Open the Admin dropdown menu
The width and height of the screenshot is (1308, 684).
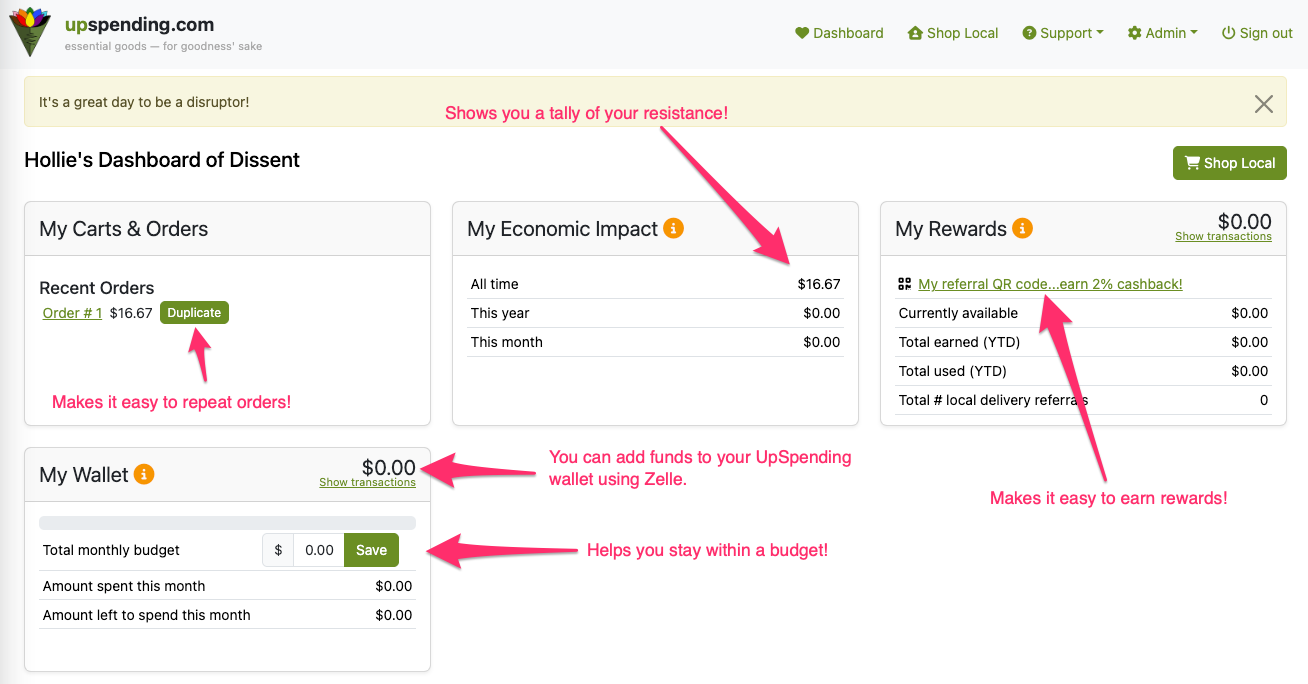(x=1163, y=33)
